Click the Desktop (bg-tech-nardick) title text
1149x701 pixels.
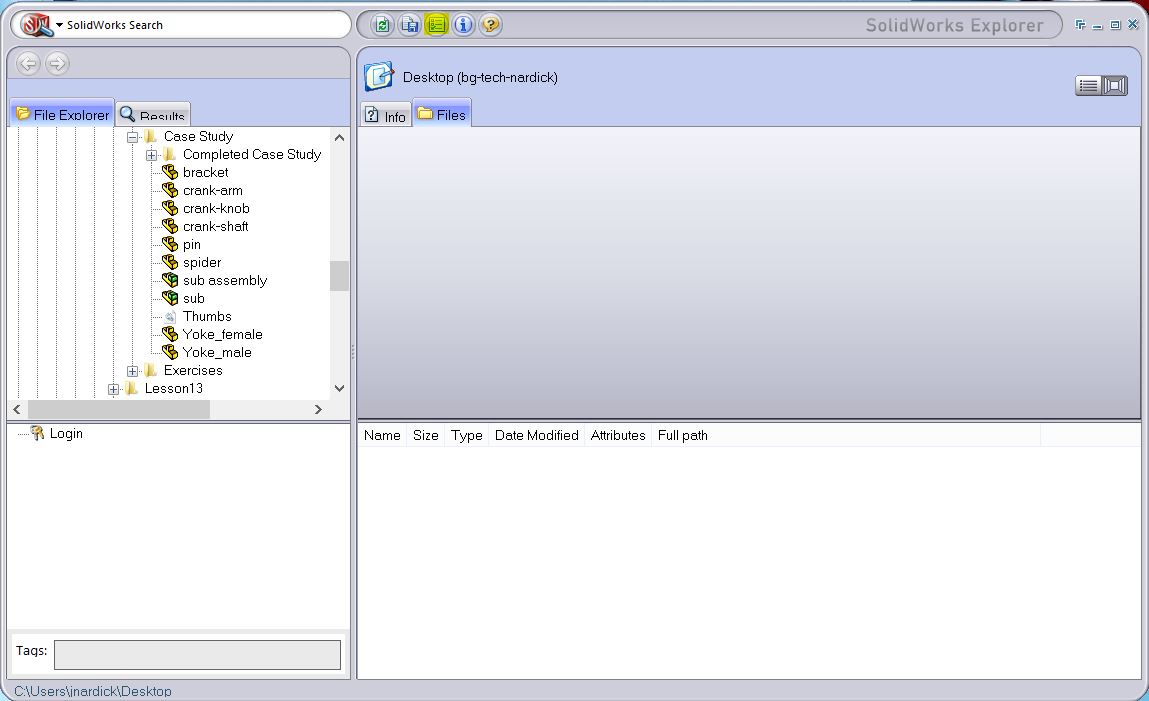(480, 77)
